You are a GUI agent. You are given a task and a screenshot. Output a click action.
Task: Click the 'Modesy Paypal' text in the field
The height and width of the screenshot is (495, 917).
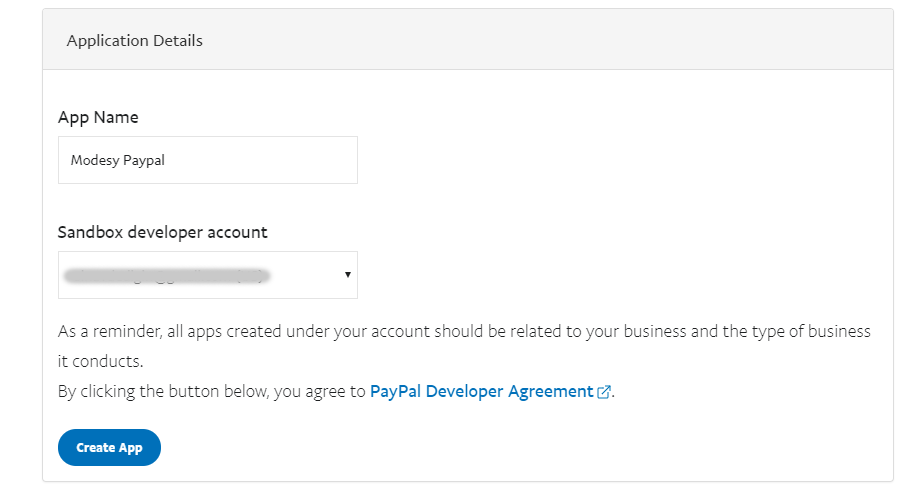tap(117, 160)
